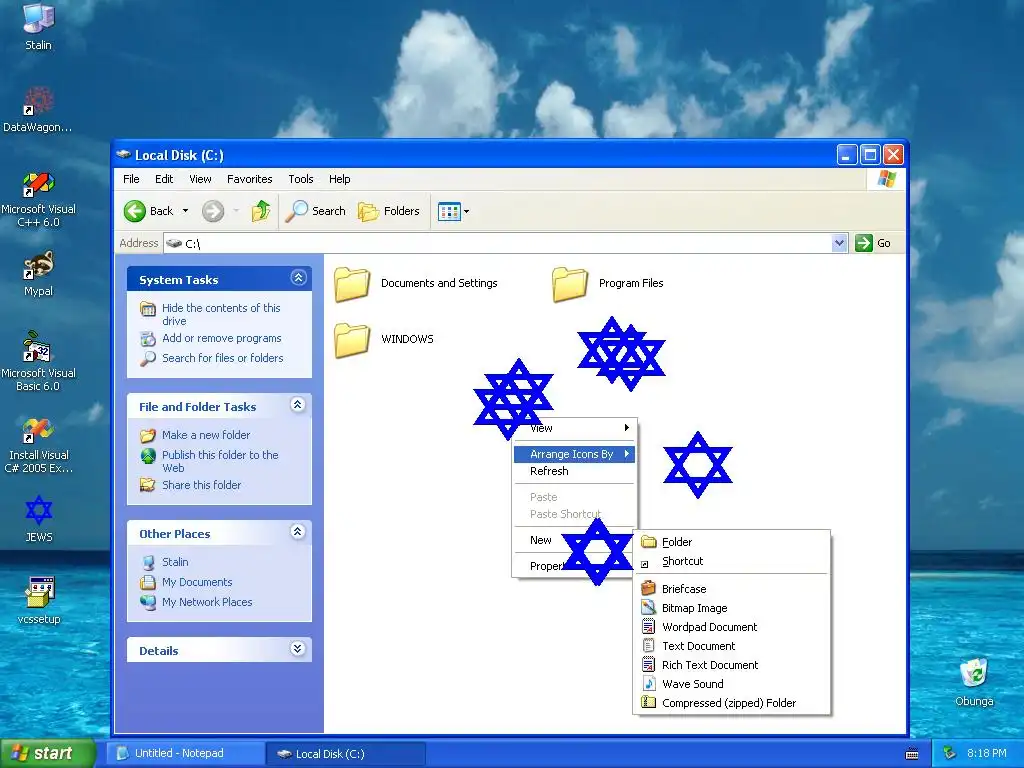Go to My Network Places link
Viewport: 1024px width, 768px height.
(x=207, y=602)
